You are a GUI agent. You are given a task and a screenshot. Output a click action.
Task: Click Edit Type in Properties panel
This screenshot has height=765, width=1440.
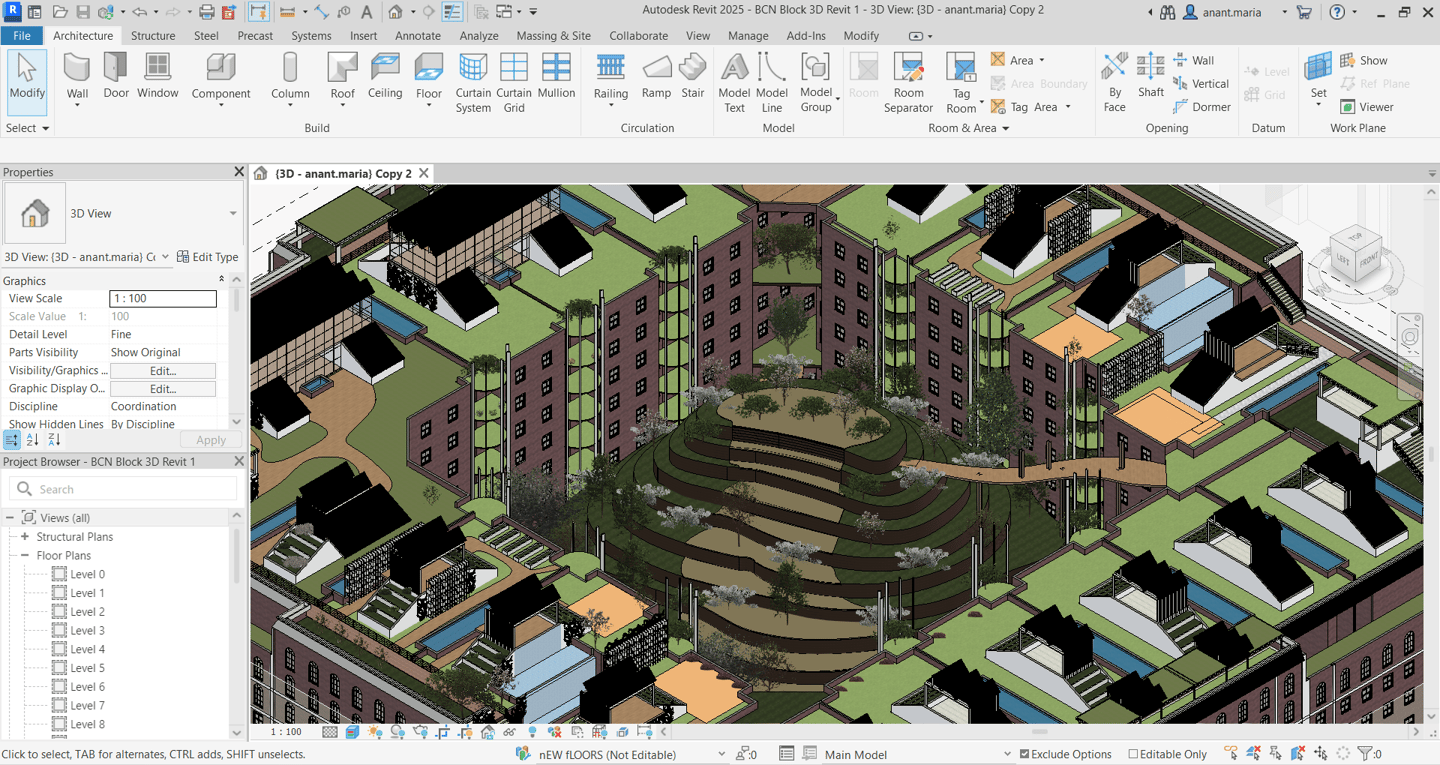[208, 257]
